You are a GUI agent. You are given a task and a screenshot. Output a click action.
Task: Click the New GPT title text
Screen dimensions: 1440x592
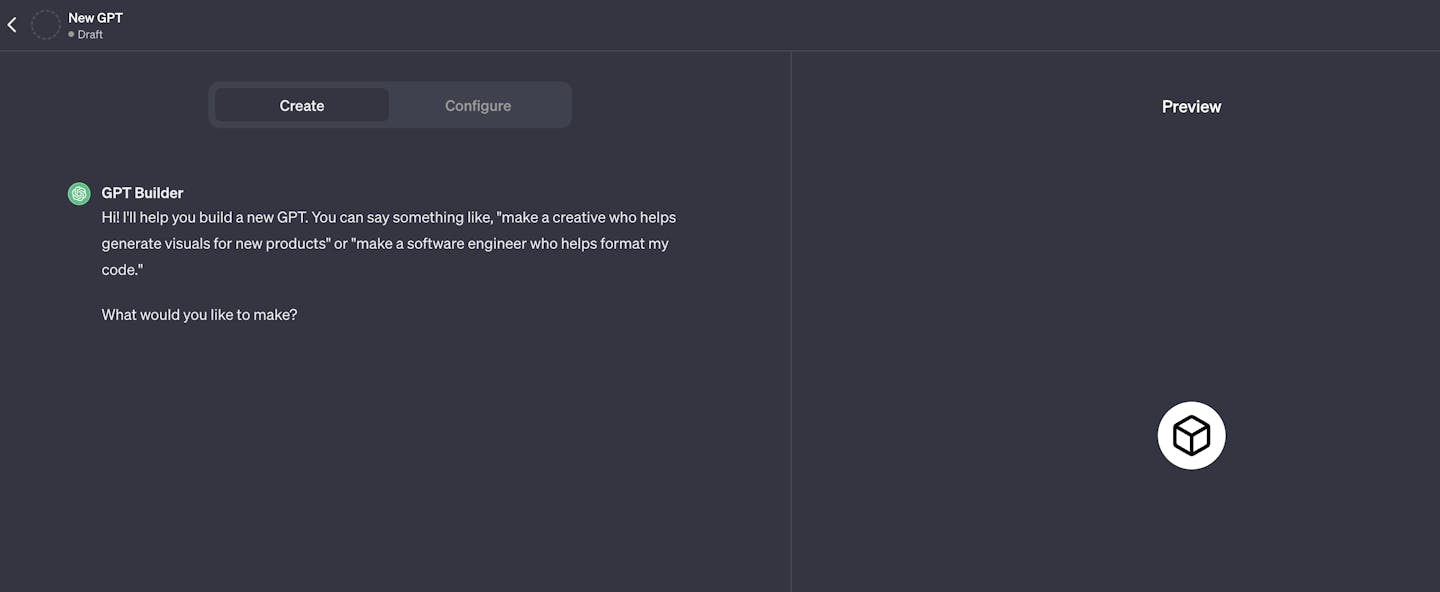tap(95, 18)
